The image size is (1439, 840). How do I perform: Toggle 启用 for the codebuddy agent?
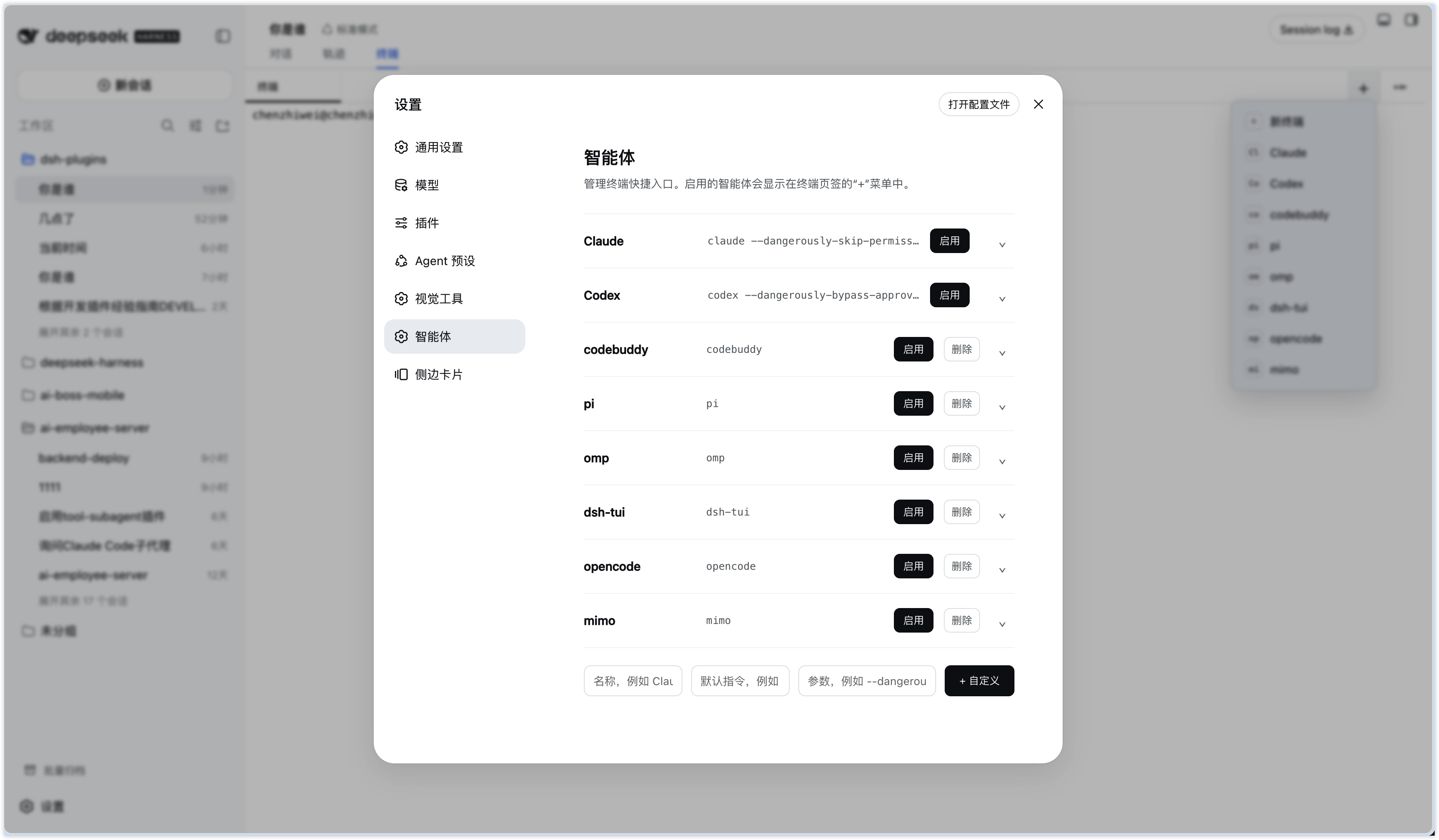[913, 349]
